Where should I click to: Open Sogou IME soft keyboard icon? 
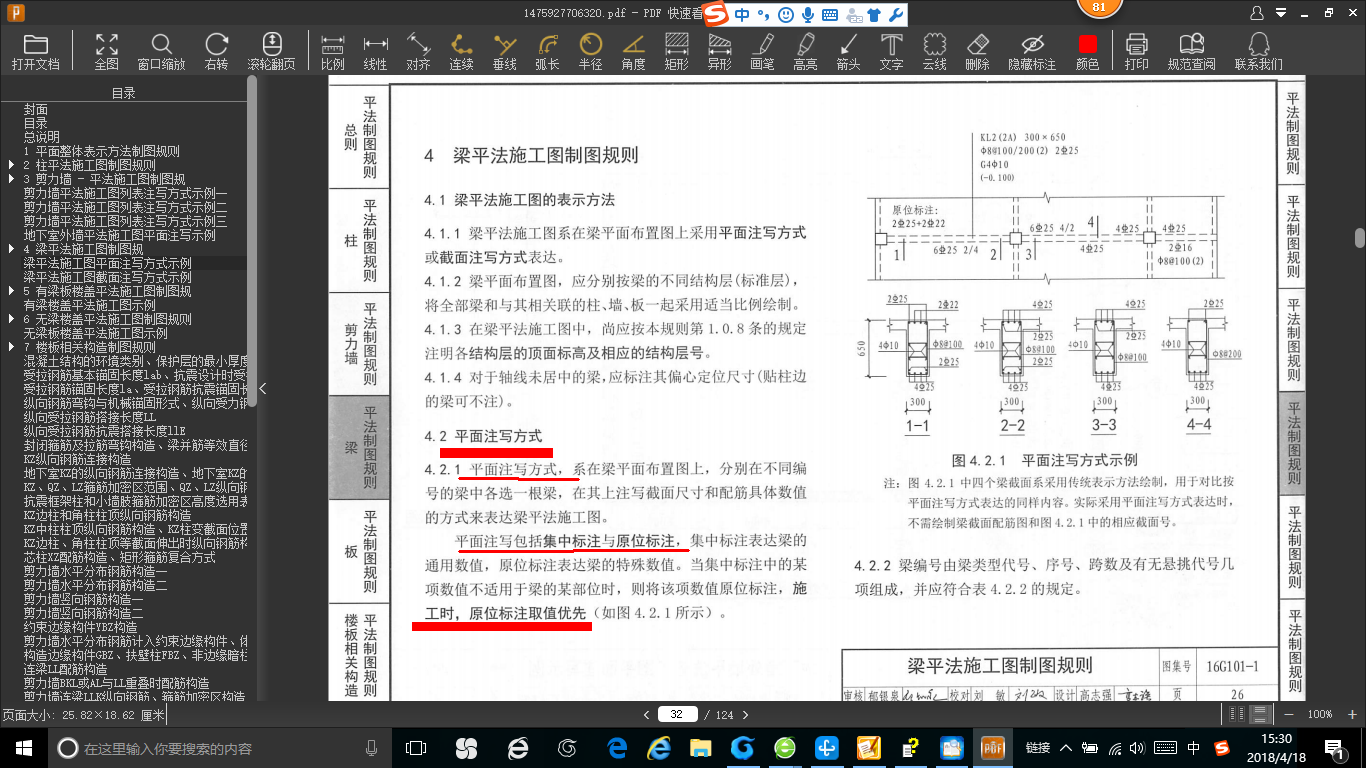829,15
